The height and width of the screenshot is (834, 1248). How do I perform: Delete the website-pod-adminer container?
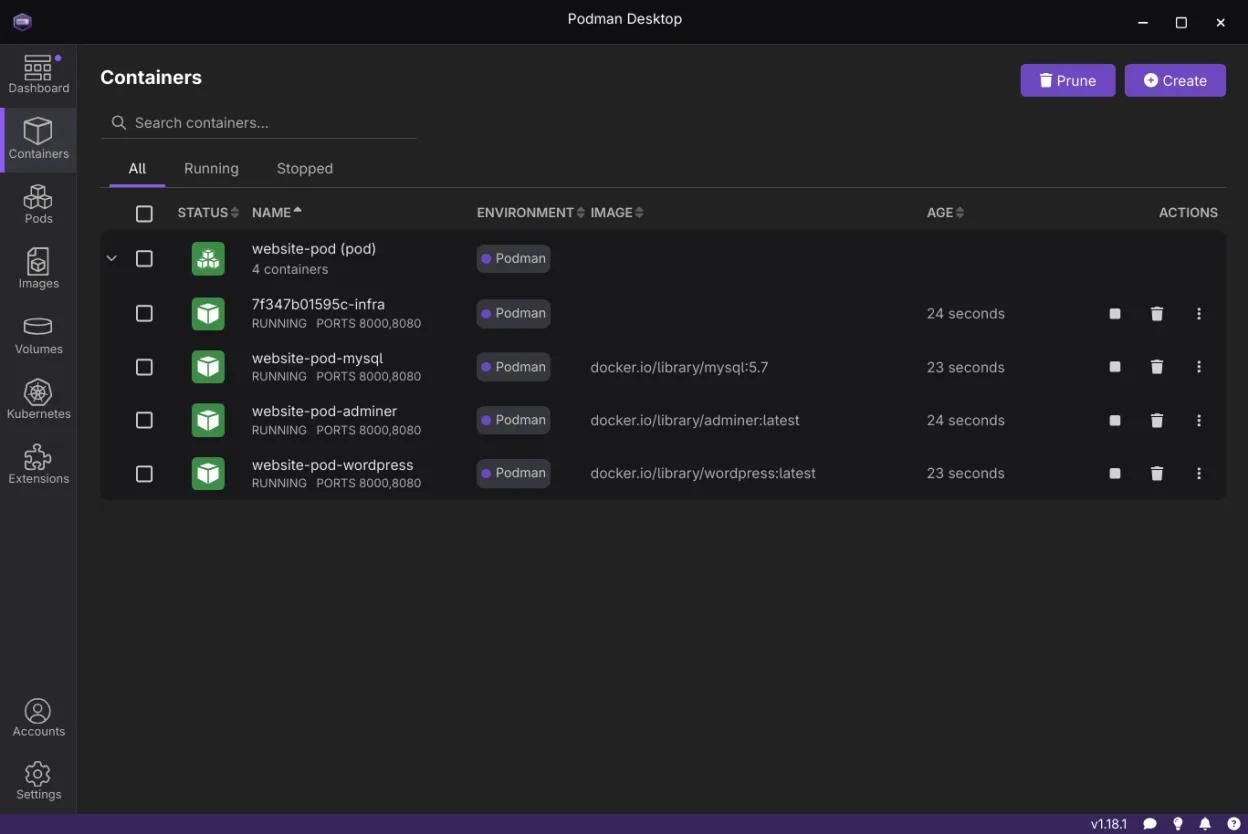click(x=1157, y=421)
